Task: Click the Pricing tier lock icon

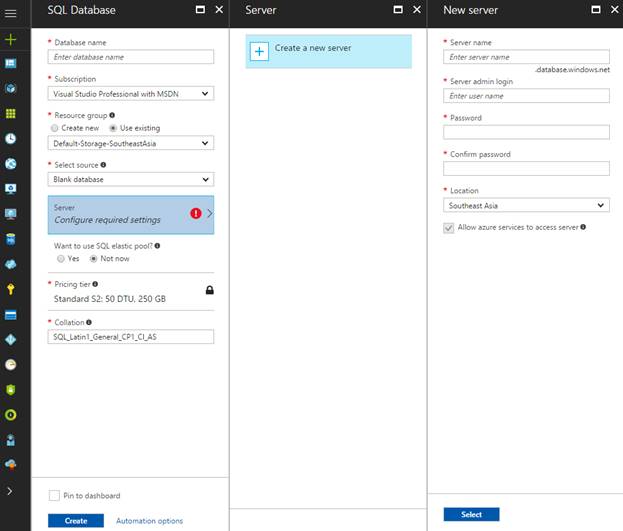Action: pyautogui.click(x=209, y=290)
